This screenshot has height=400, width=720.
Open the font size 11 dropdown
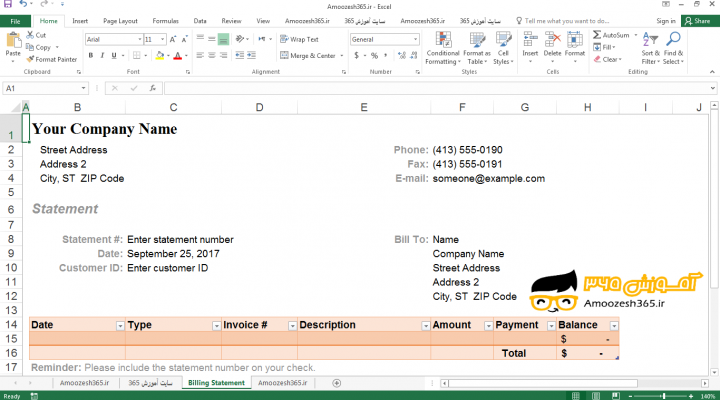[x=163, y=39]
